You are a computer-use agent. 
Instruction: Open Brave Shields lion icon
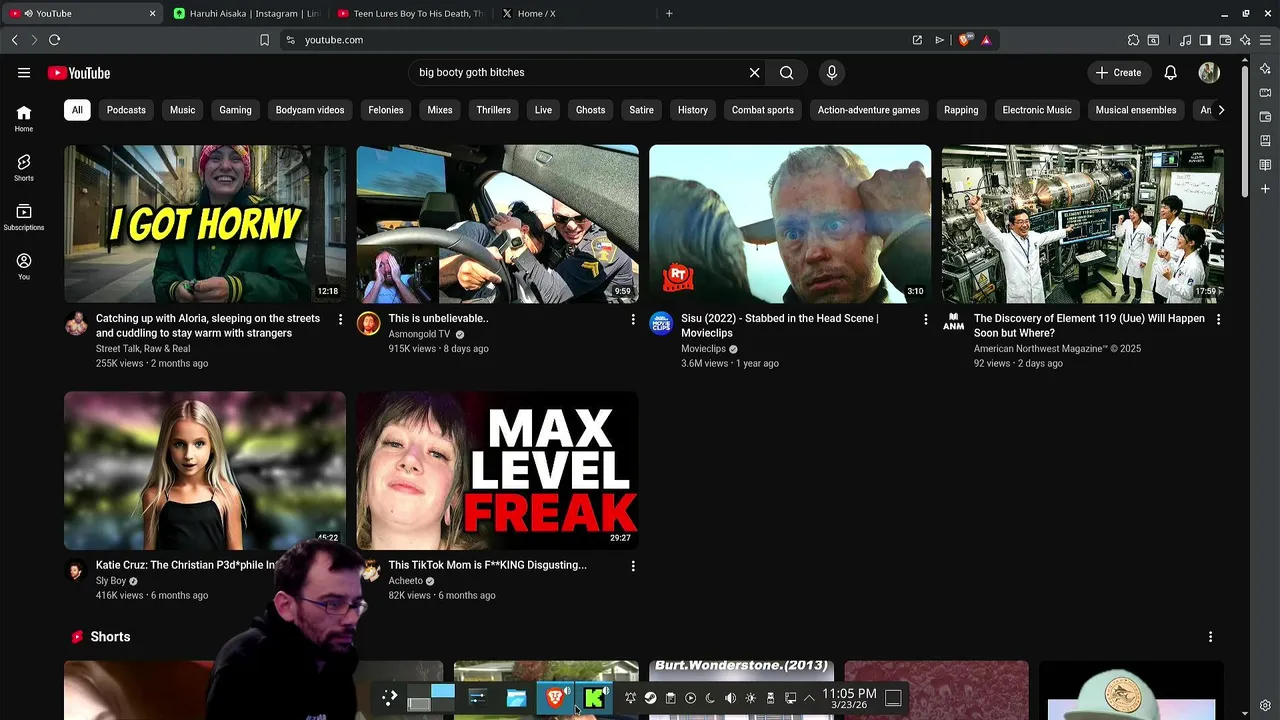click(x=964, y=40)
